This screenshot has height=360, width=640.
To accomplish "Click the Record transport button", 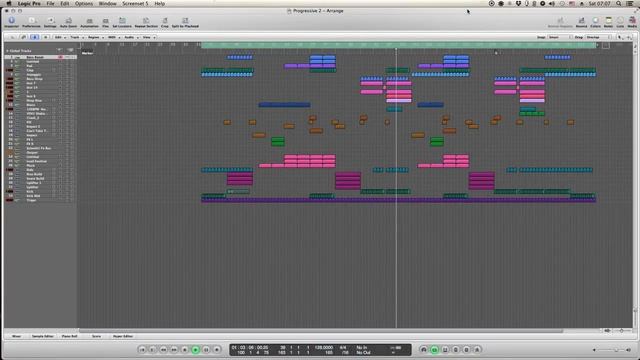I will coord(217,349).
